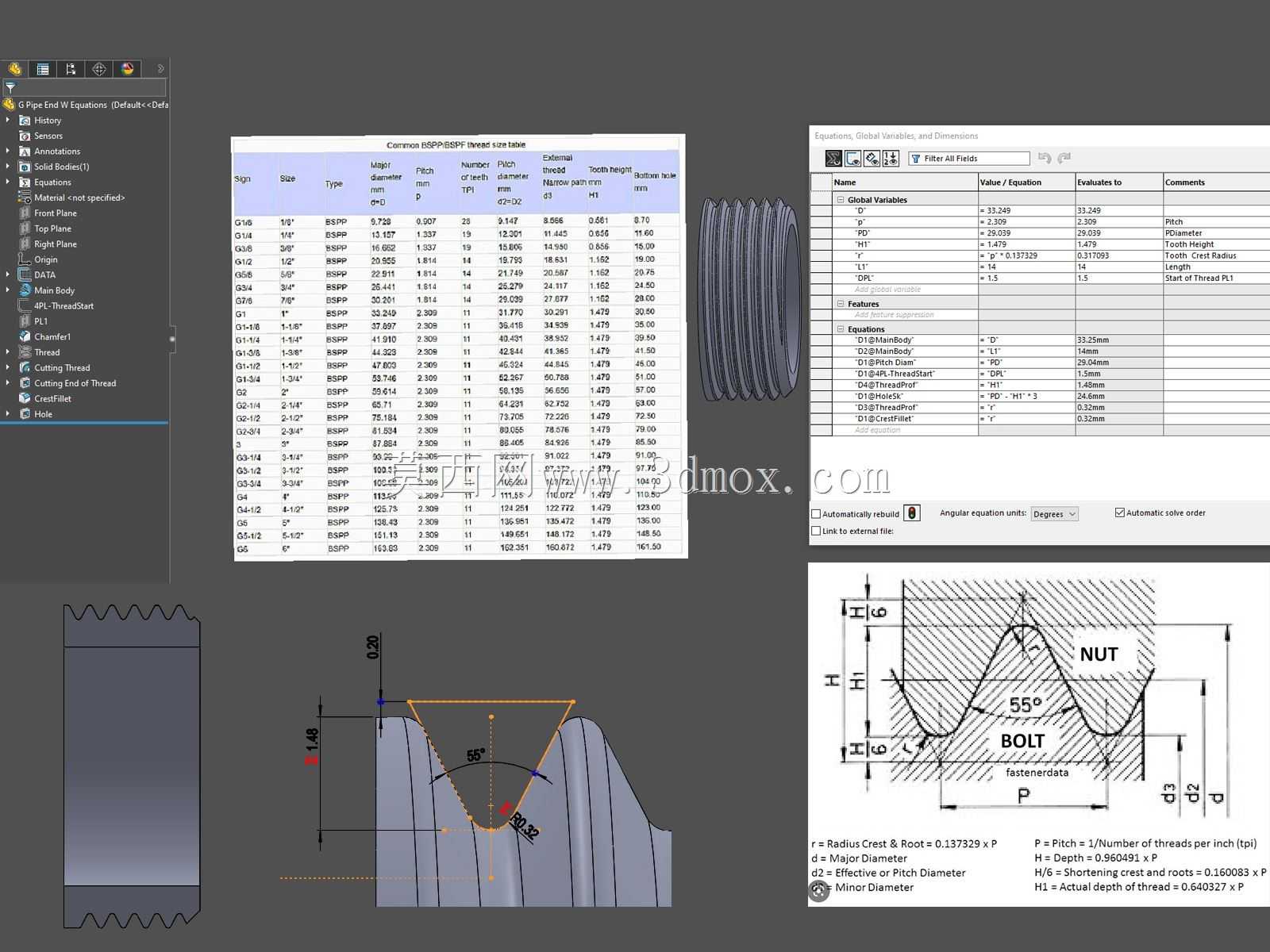Collapse the Equations section in dialog
This screenshot has height=952, width=1270.
[x=841, y=329]
